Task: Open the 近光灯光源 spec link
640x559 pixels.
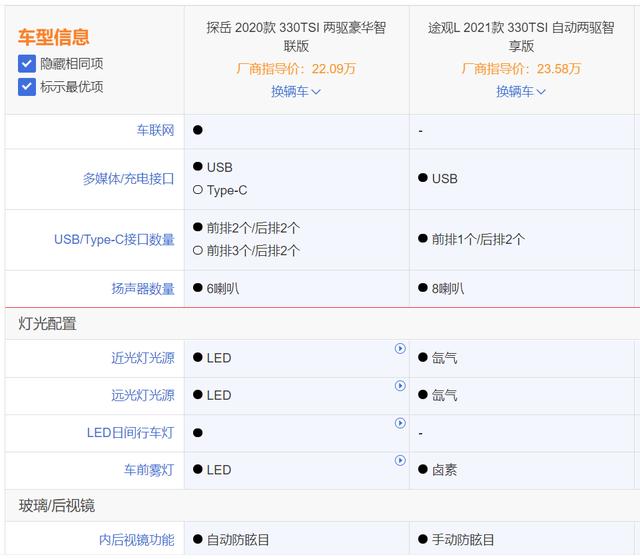Action: pos(143,358)
